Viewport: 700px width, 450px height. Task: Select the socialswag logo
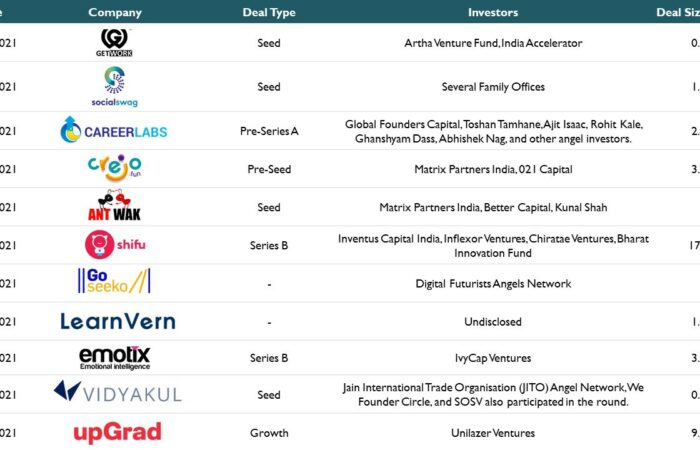(x=114, y=87)
